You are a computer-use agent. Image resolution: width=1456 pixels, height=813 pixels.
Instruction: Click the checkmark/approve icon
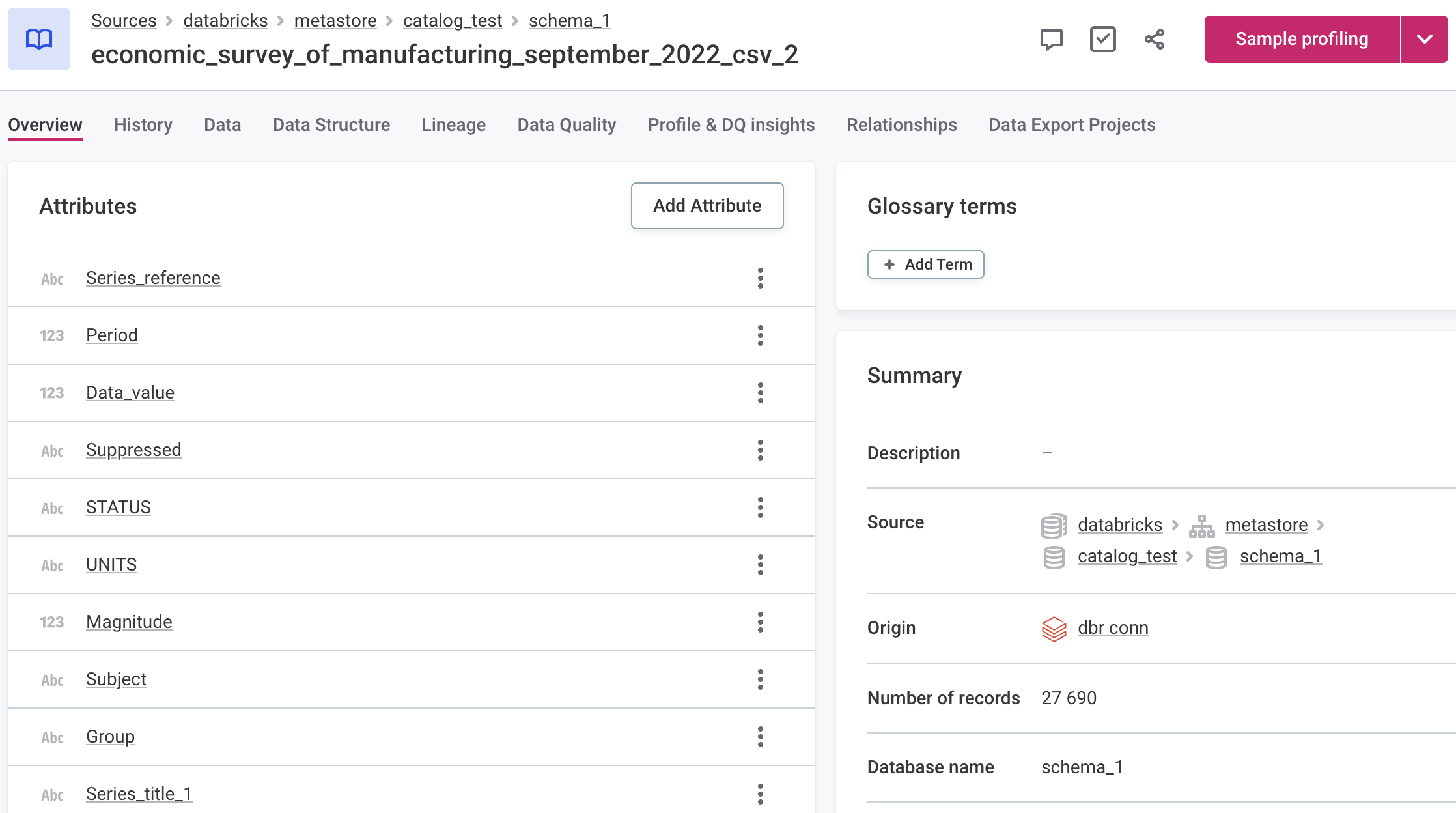pos(1102,39)
